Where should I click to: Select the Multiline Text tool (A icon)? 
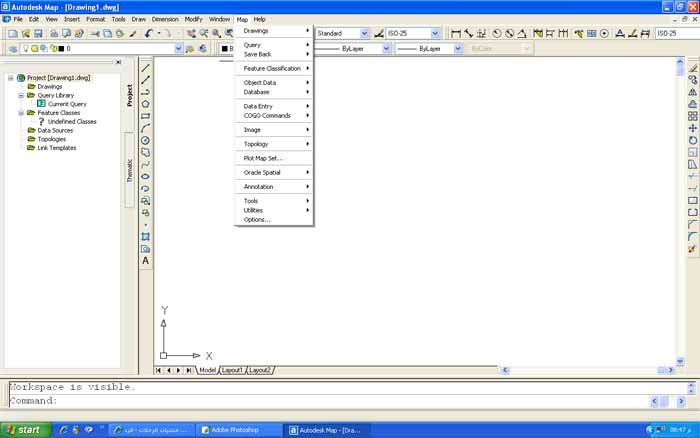[146, 261]
